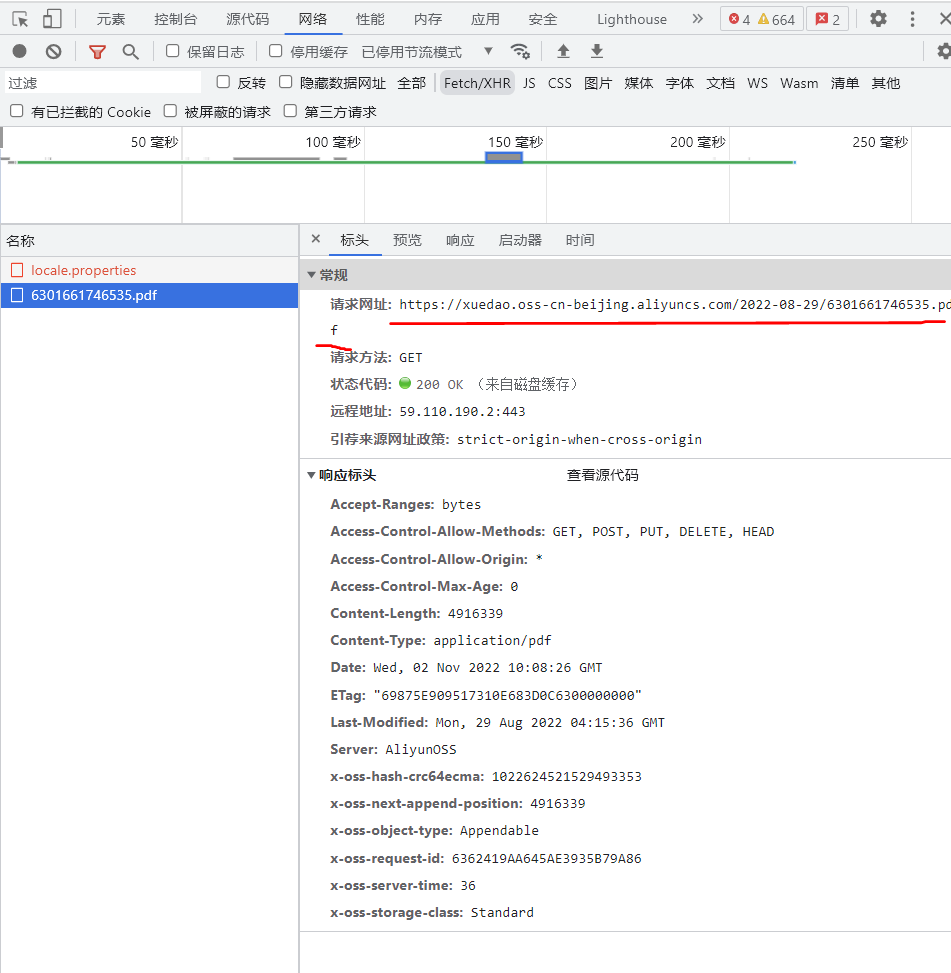Filter requests by 其他 type
Viewport: 951px width, 973px height.
(885, 83)
